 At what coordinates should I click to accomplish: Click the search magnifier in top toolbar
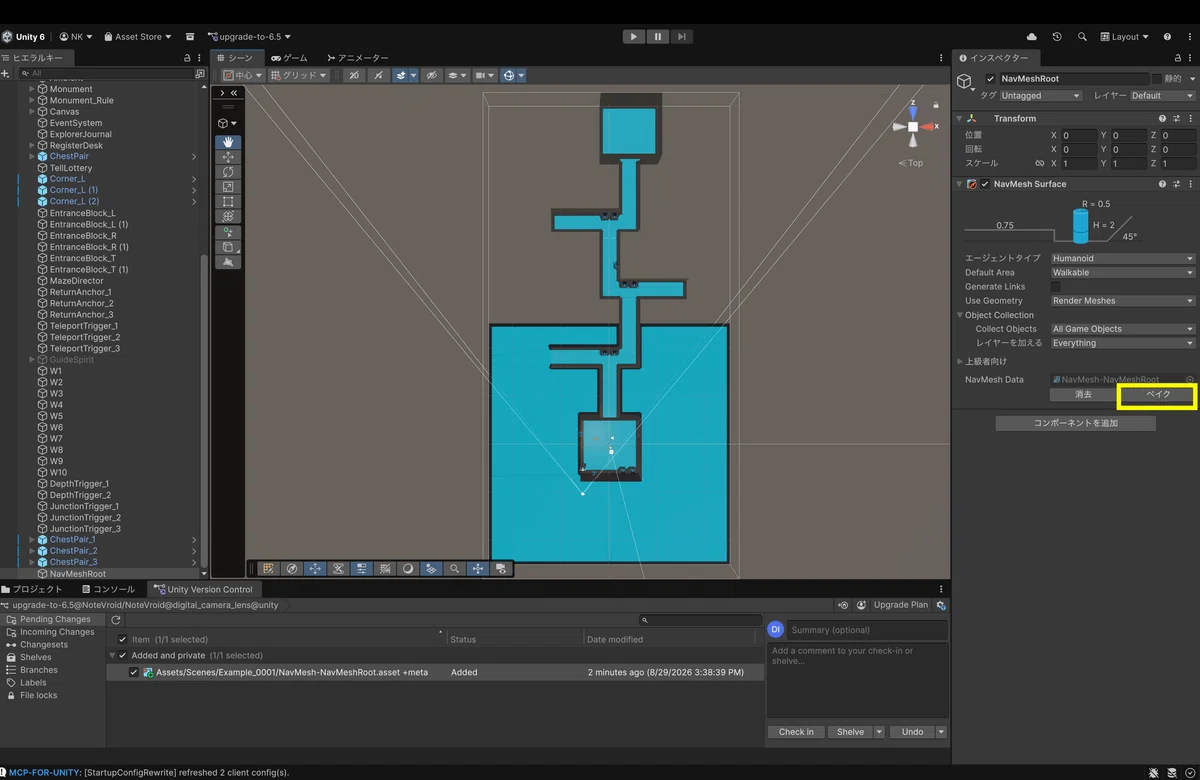tap(1082, 37)
